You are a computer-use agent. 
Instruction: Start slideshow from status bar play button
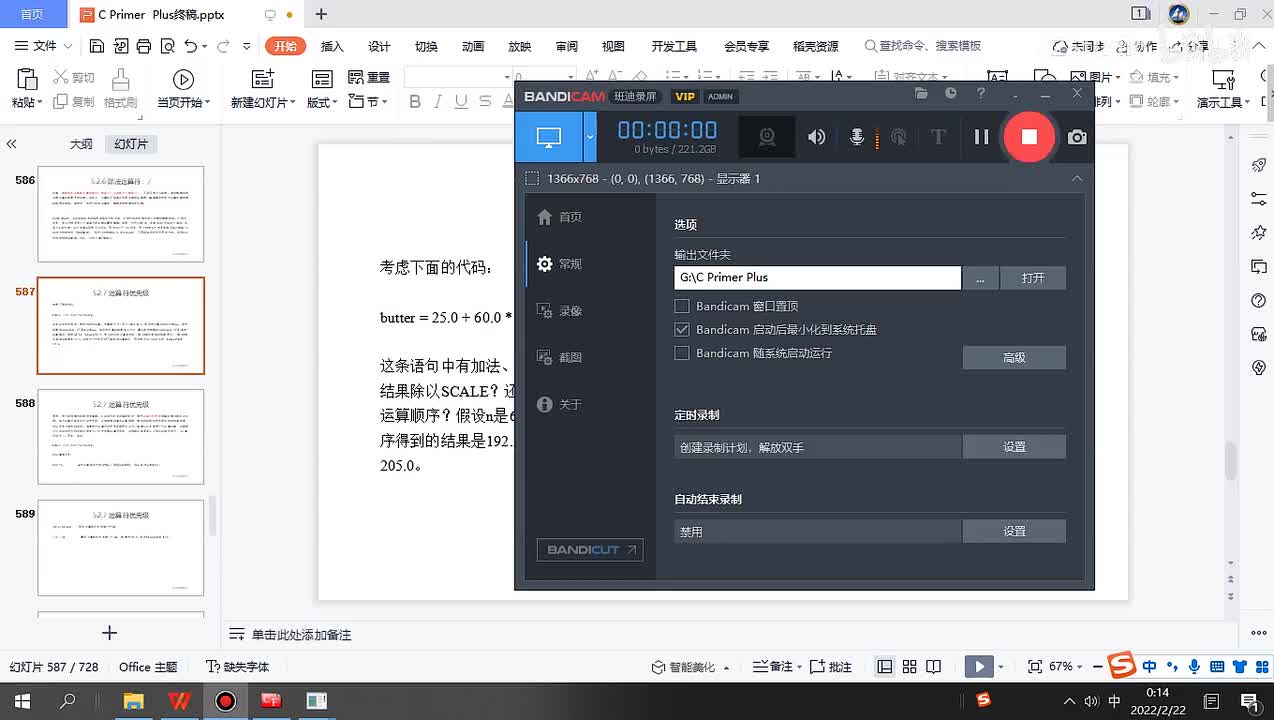[979, 667]
